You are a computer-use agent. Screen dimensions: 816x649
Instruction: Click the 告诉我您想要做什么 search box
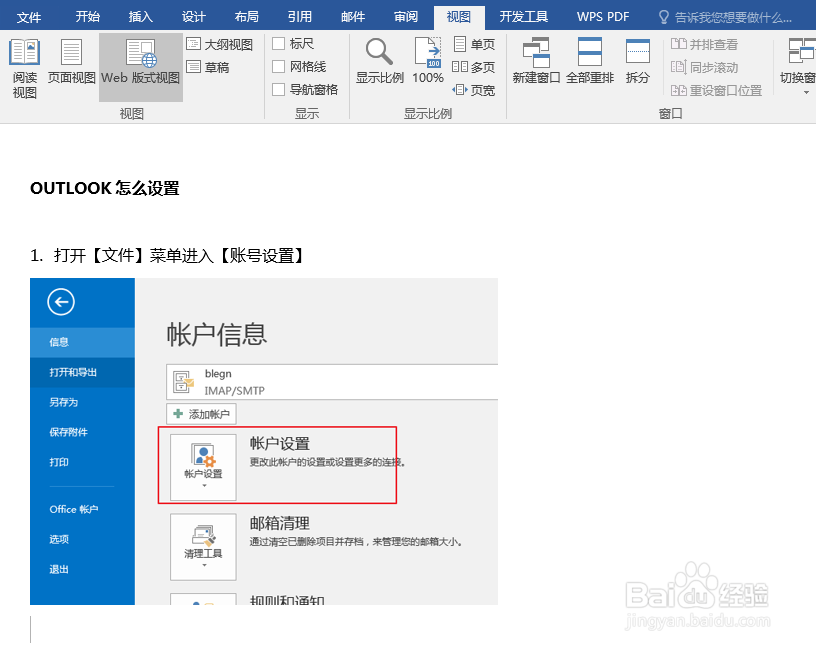[x=725, y=18]
